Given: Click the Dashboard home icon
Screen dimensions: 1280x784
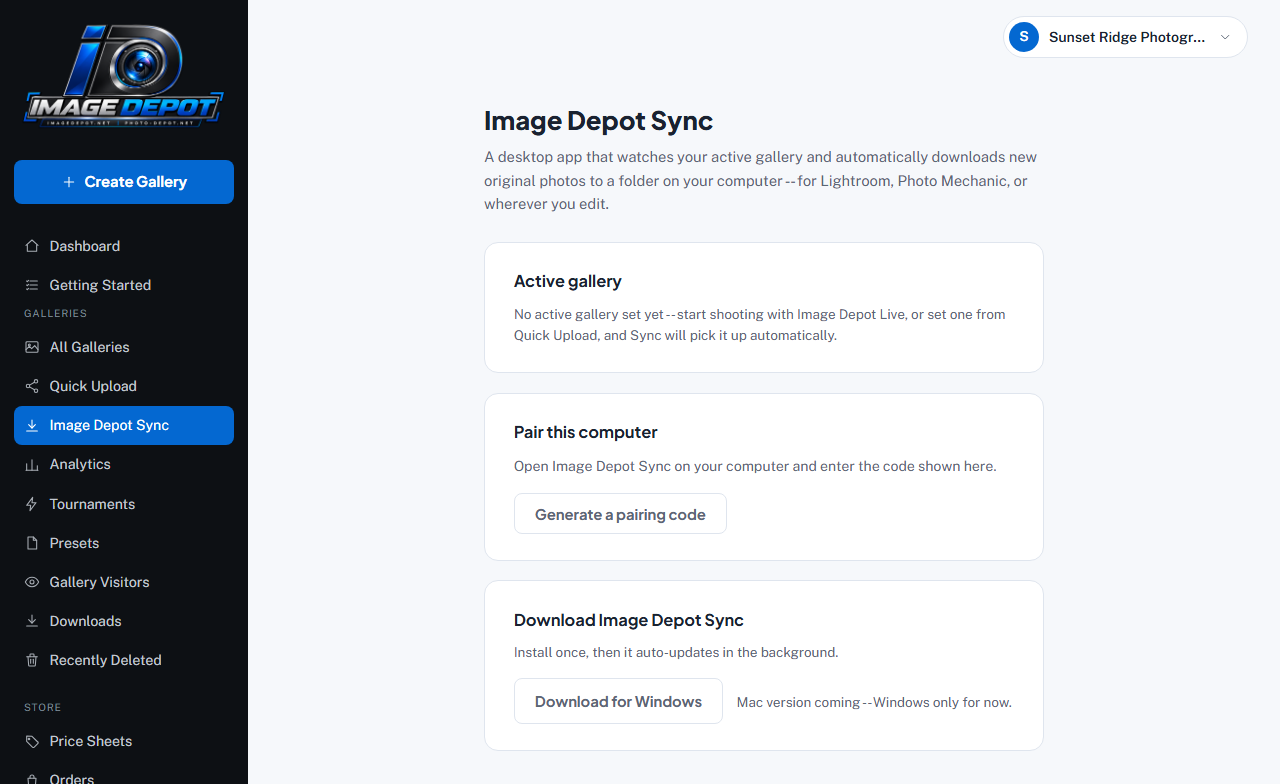Looking at the screenshot, I should 32,246.
